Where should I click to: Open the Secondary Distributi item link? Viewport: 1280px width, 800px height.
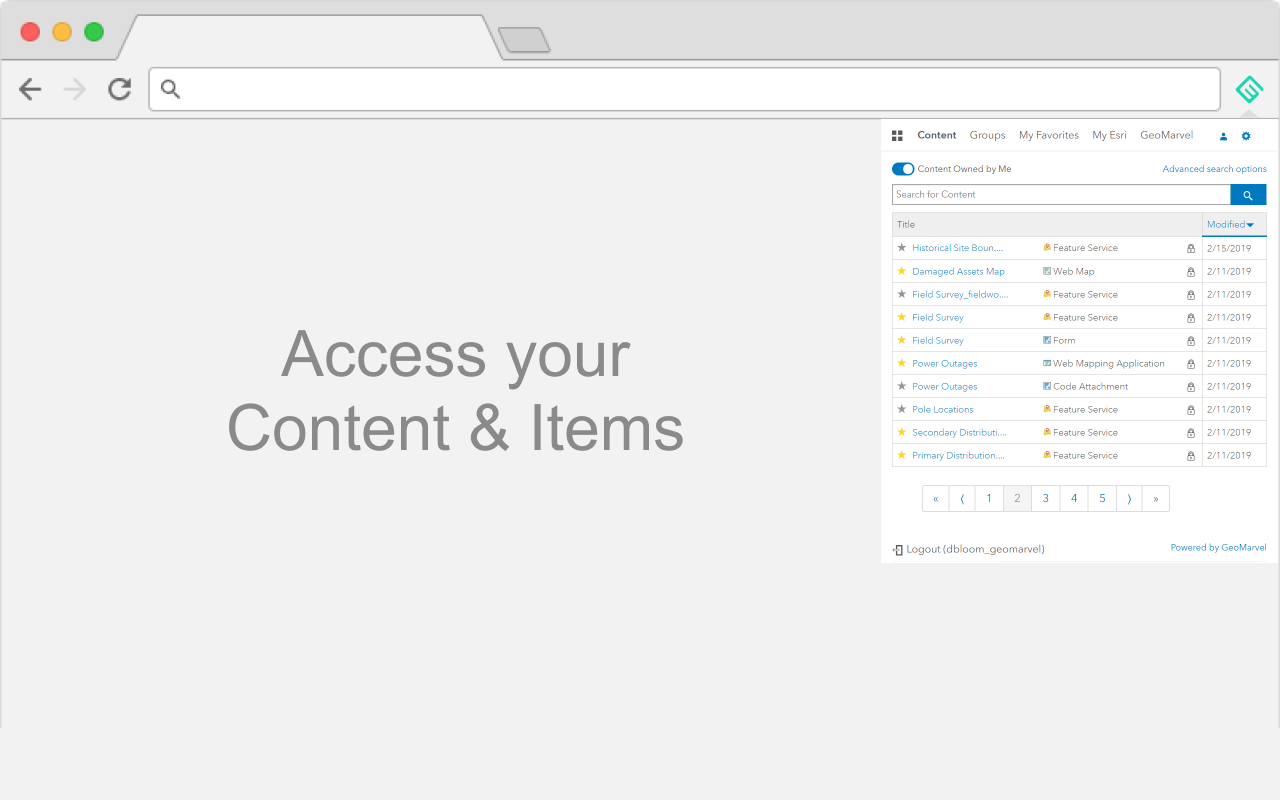point(959,432)
